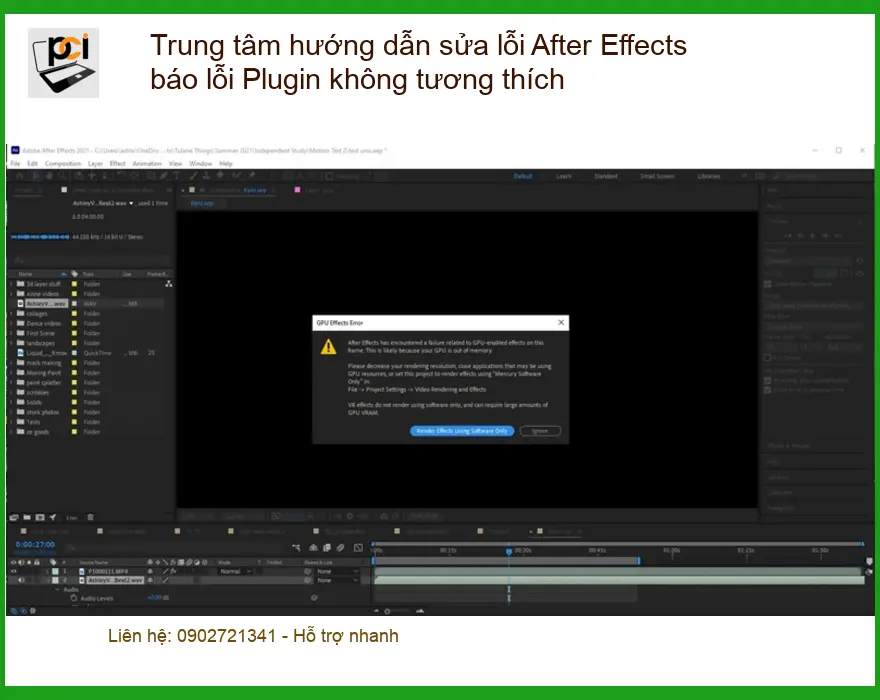Open the Window menu
Image resolution: width=880 pixels, height=700 pixels.
200,163
